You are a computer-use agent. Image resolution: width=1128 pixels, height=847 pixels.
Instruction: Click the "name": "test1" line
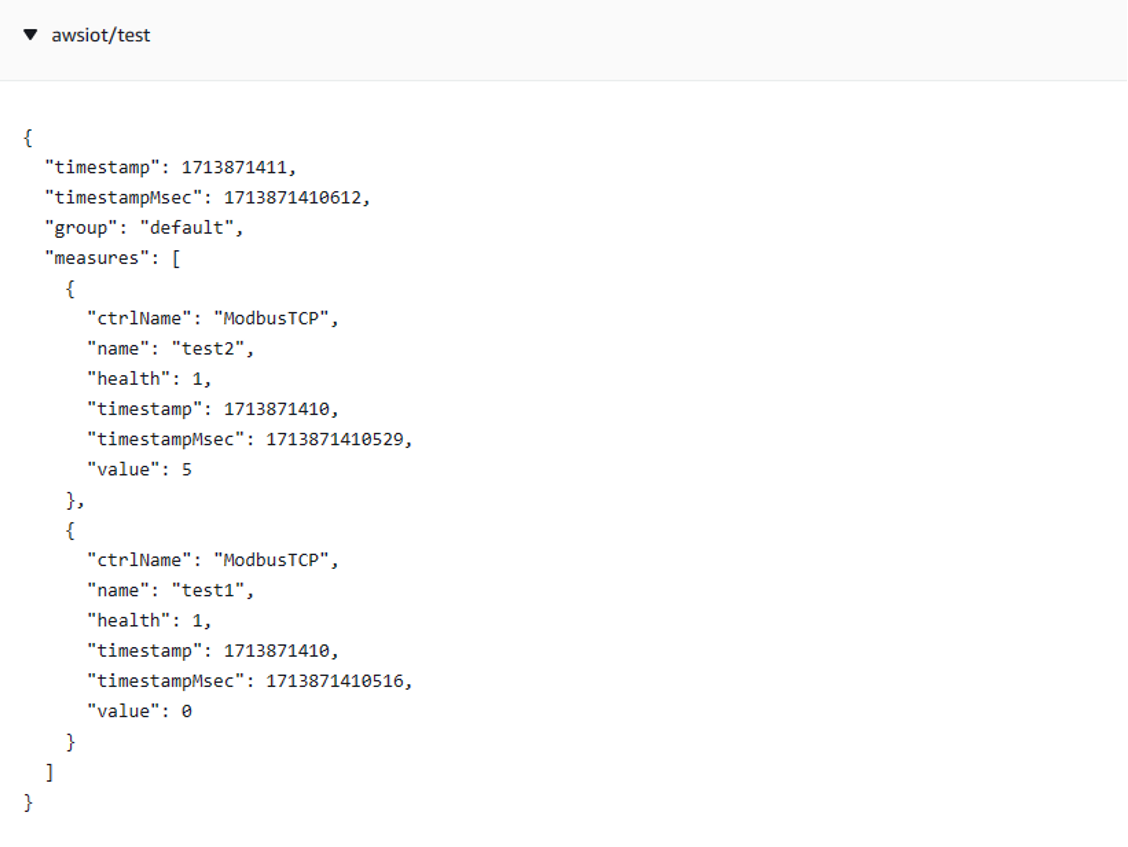[170, 590]
